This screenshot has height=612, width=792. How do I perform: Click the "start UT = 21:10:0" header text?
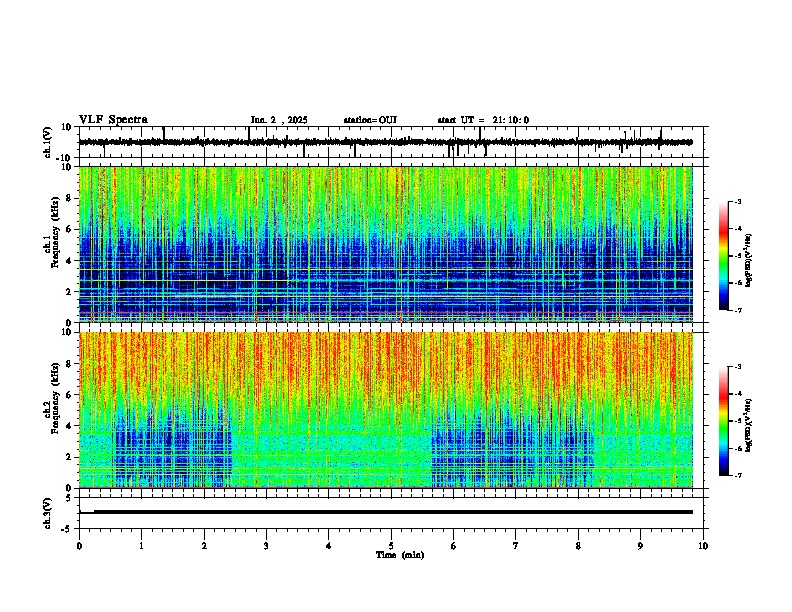(483, 120)
